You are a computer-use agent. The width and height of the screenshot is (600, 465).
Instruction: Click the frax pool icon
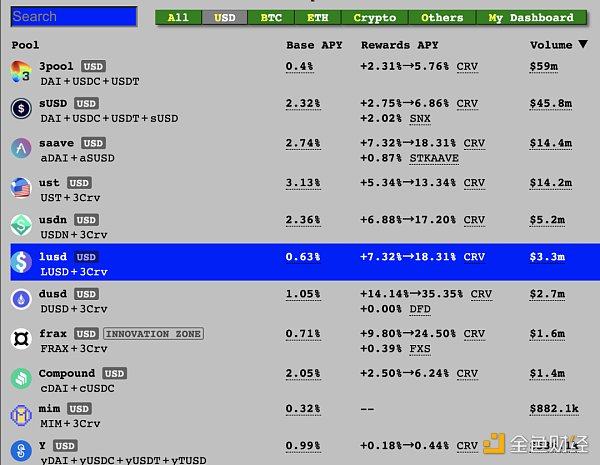(21, 339)
